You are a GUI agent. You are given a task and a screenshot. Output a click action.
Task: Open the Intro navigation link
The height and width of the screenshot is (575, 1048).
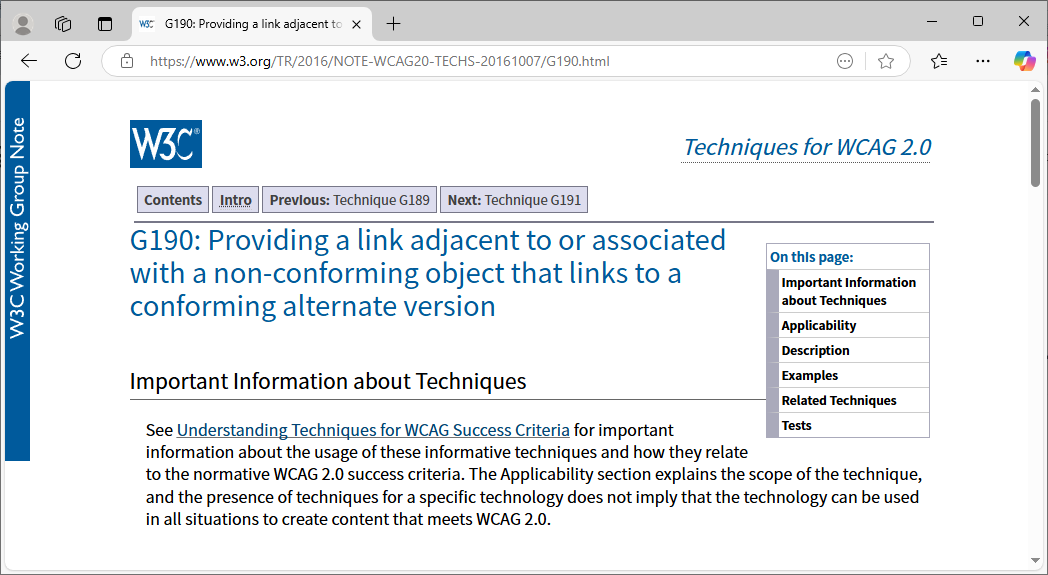click(235, 200)
